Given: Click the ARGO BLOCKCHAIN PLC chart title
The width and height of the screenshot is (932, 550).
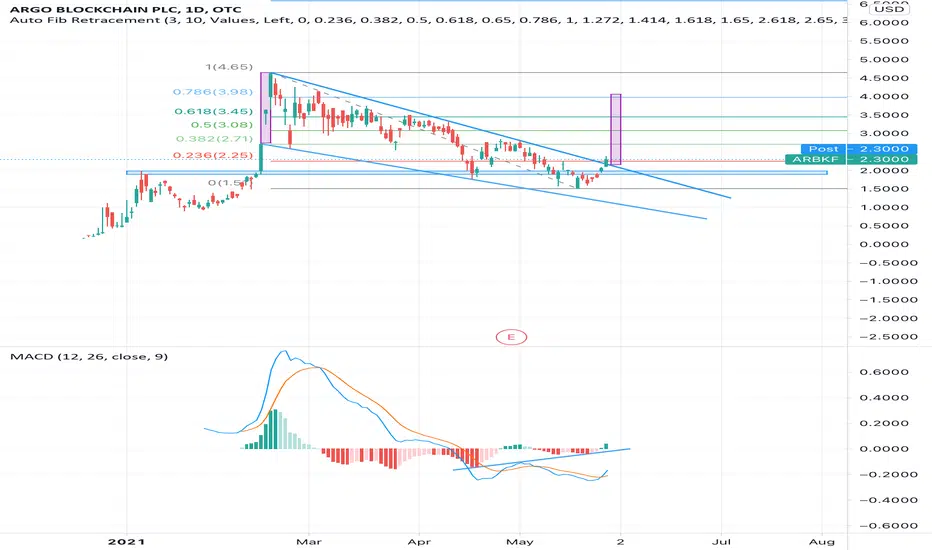Looking at the screenshot, I should tap(126, 9).
